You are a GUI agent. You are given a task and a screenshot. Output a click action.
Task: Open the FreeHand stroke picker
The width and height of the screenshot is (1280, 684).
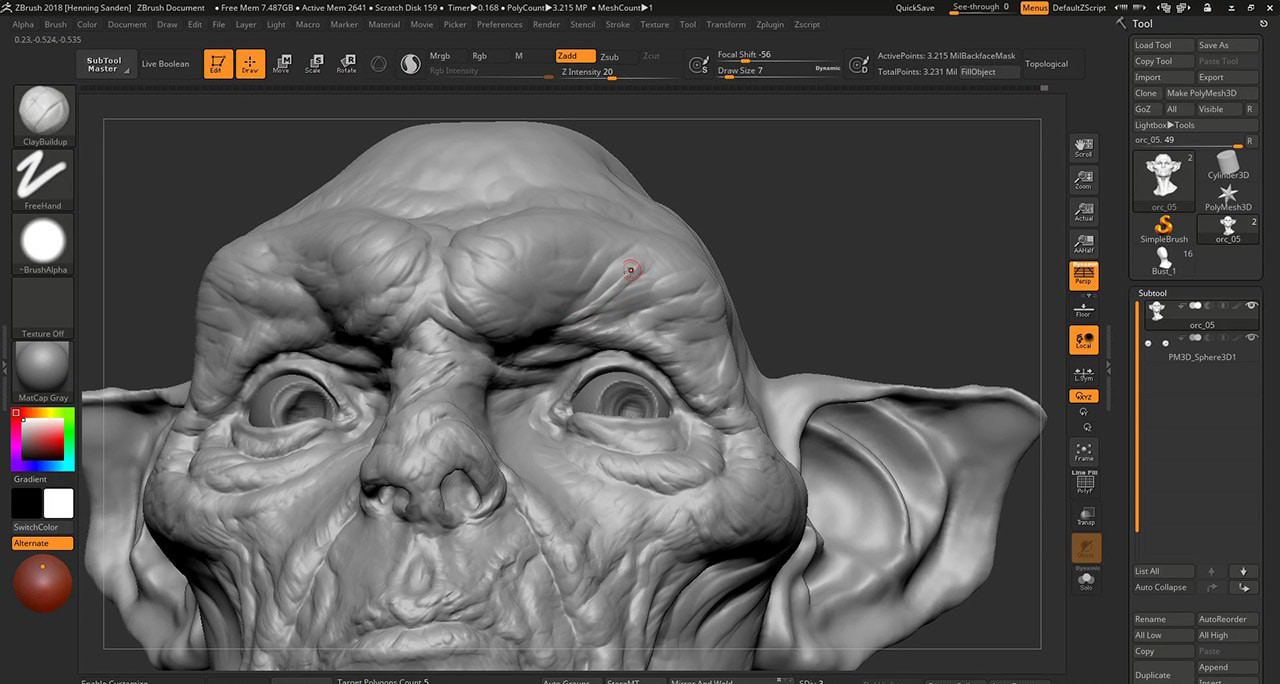44,175
